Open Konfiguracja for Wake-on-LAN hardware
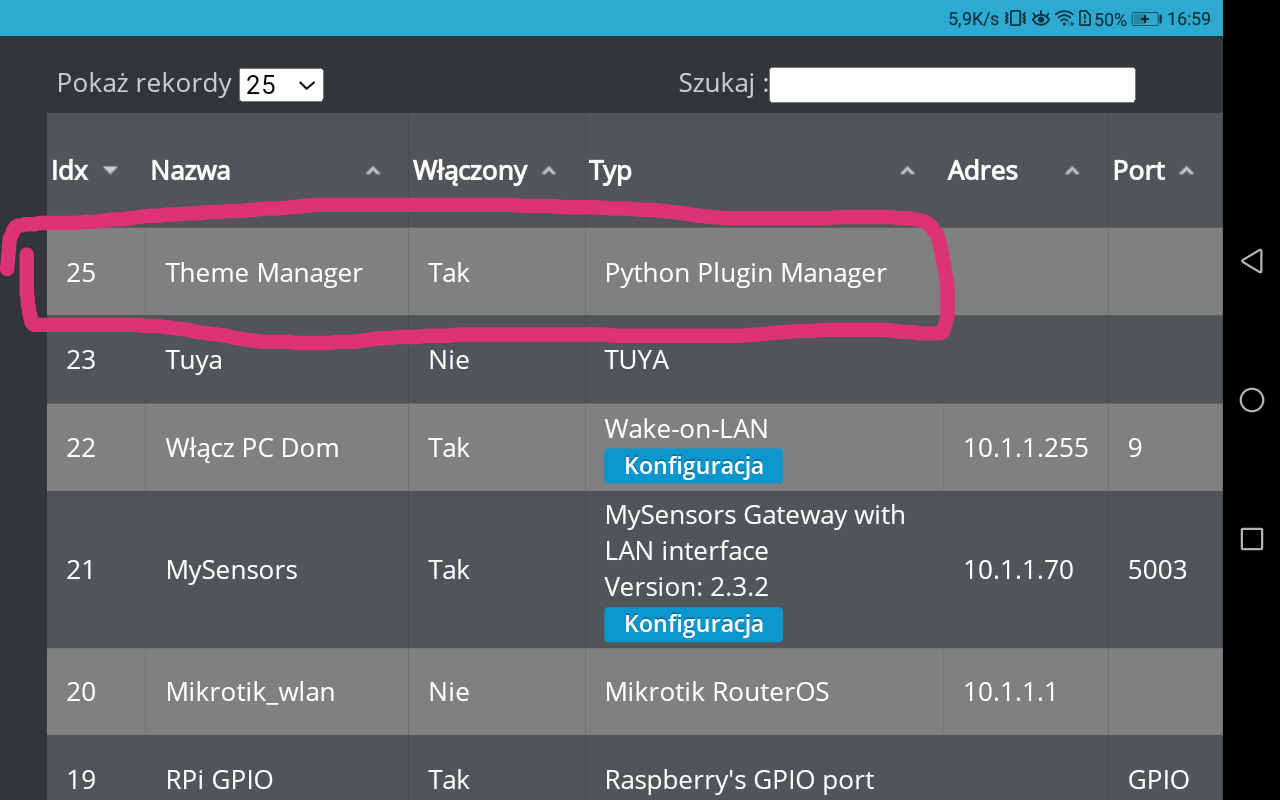Viewport: 1280px width, 800px height. [x=693, y=466]
